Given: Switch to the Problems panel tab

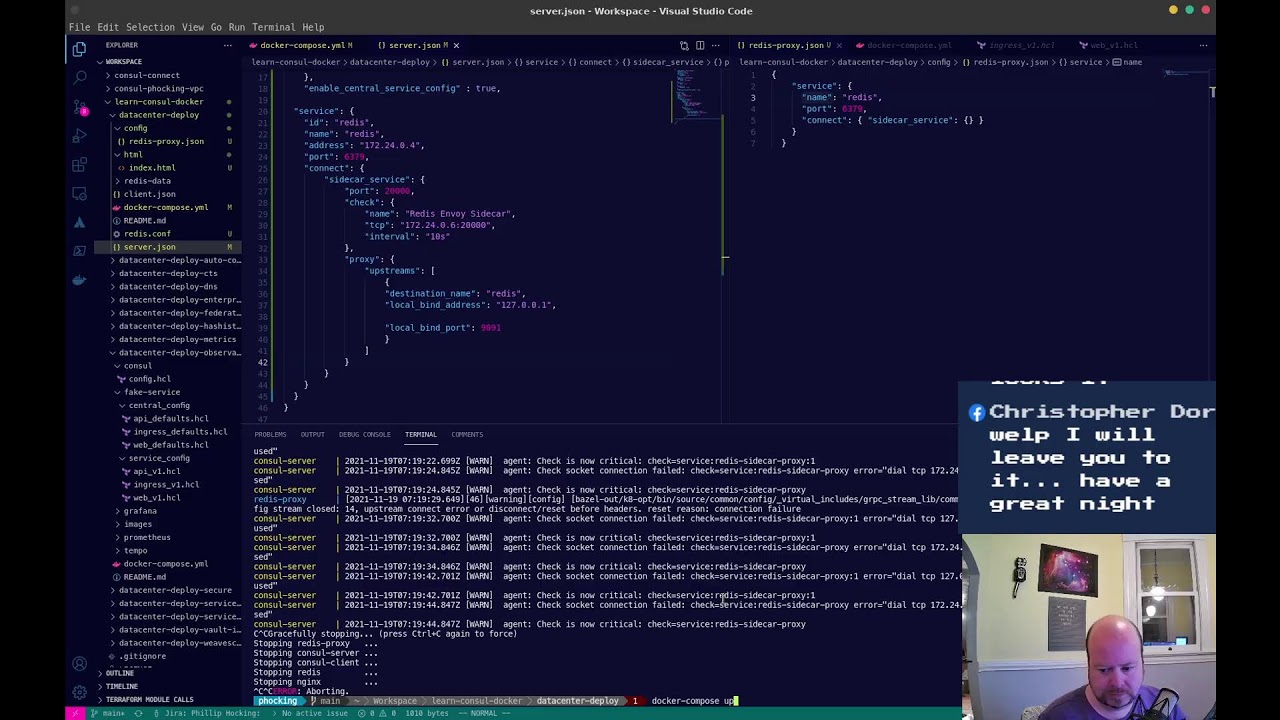Looking at the screenshot, I should coord(270,434).
